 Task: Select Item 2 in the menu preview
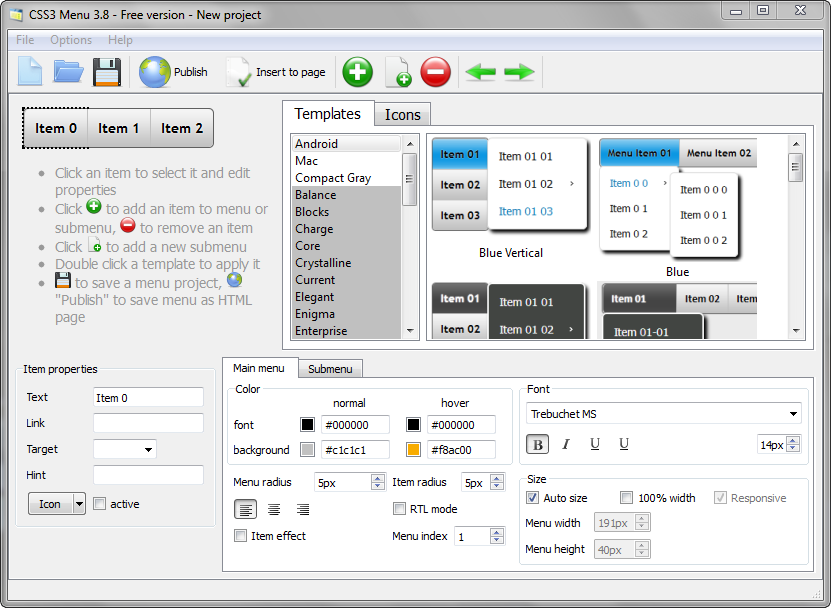coord(182,128)
